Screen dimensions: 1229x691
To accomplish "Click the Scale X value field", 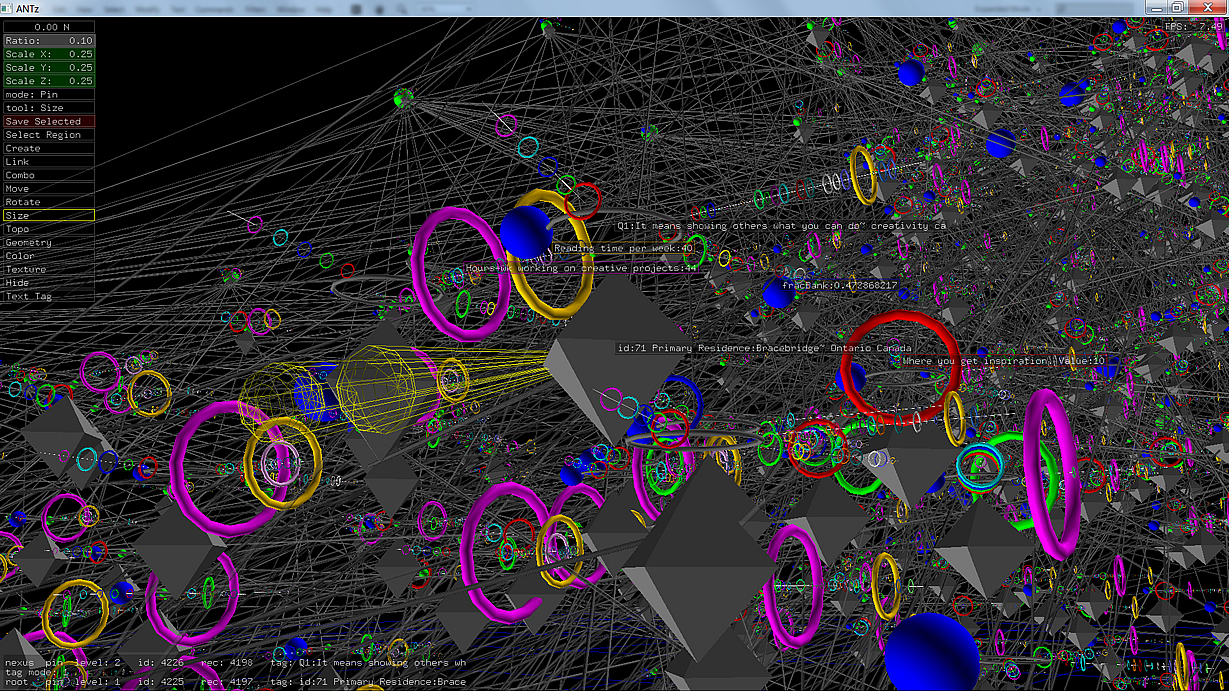I will pos(48,54).
